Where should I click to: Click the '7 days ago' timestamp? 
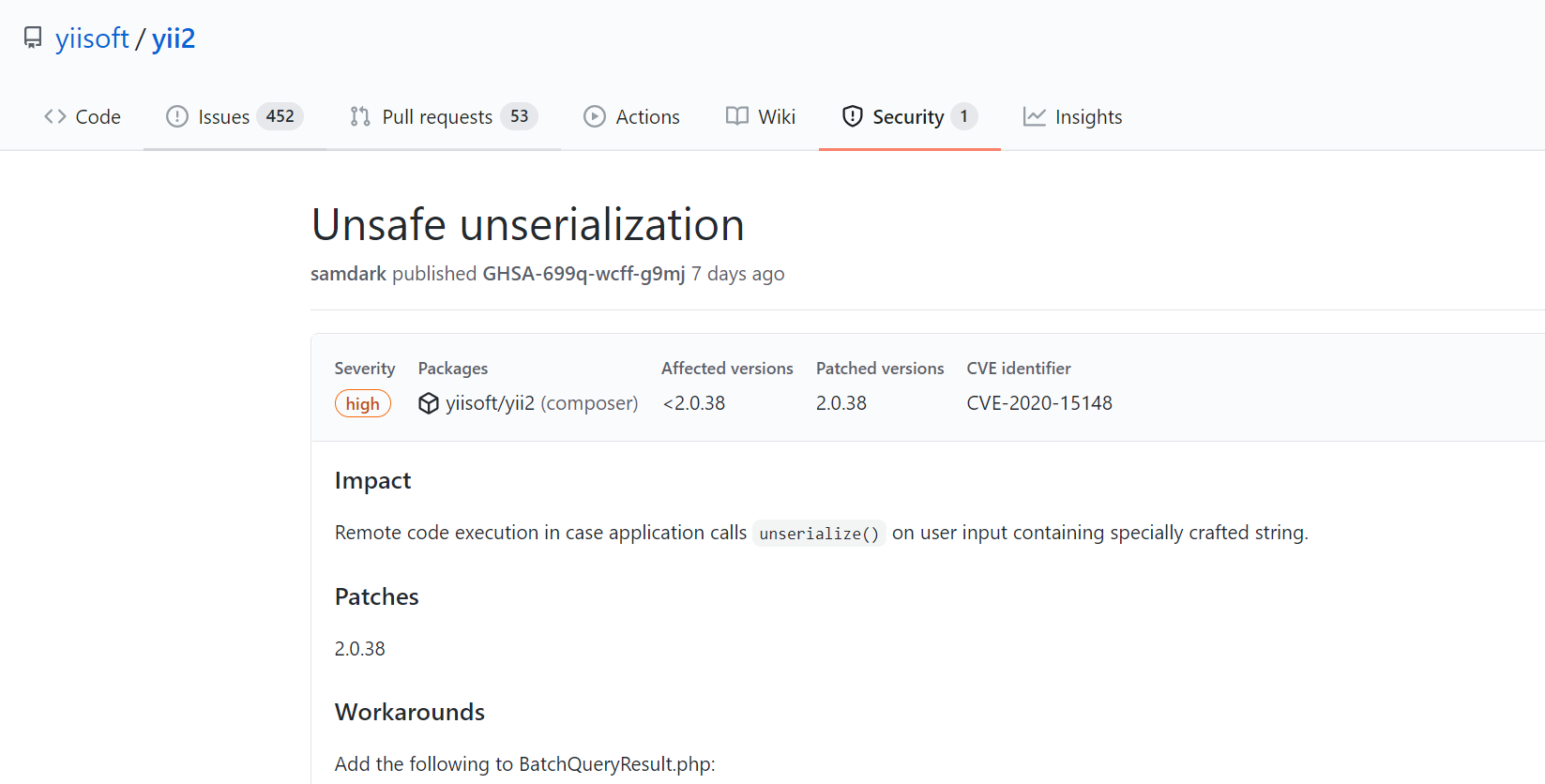click(x=738, y=274)
